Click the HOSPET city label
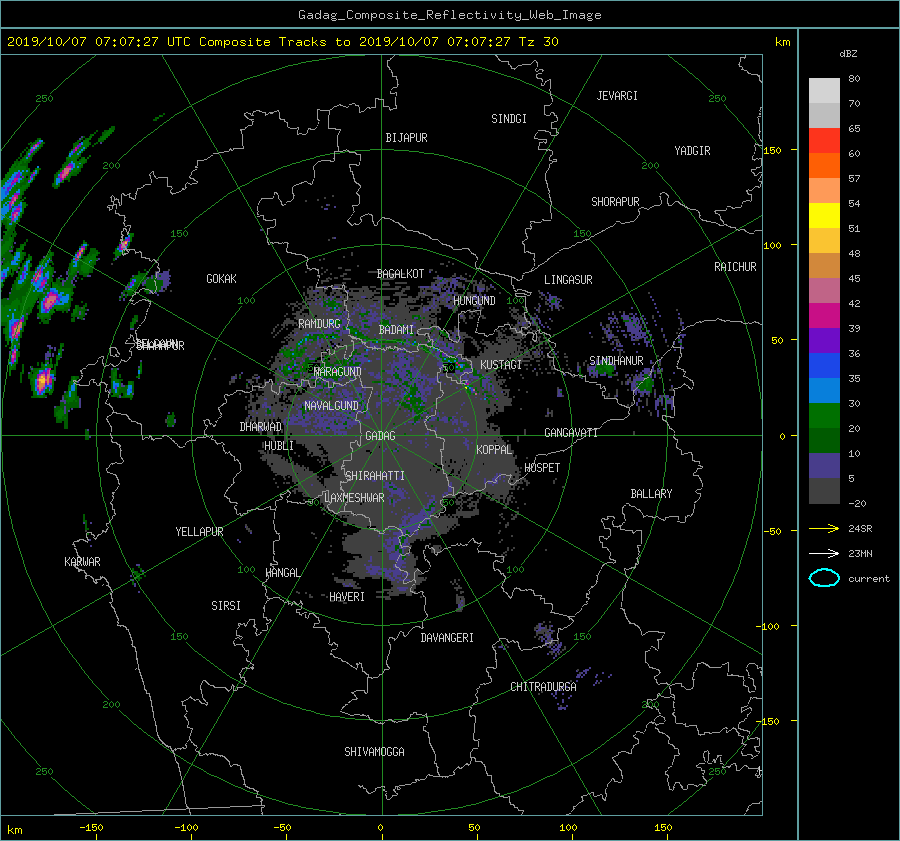This screenshot has width=900, height=841. [x=542, y=468]
